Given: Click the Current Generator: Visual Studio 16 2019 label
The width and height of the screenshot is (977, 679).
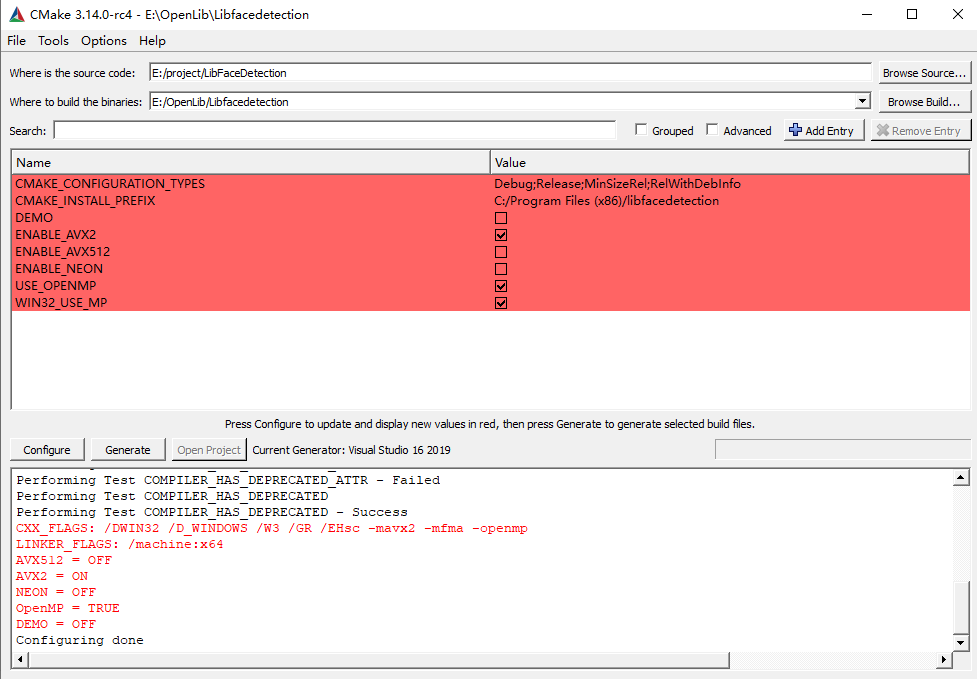Looking at the screenshot, I should click(x=351, y=450).
